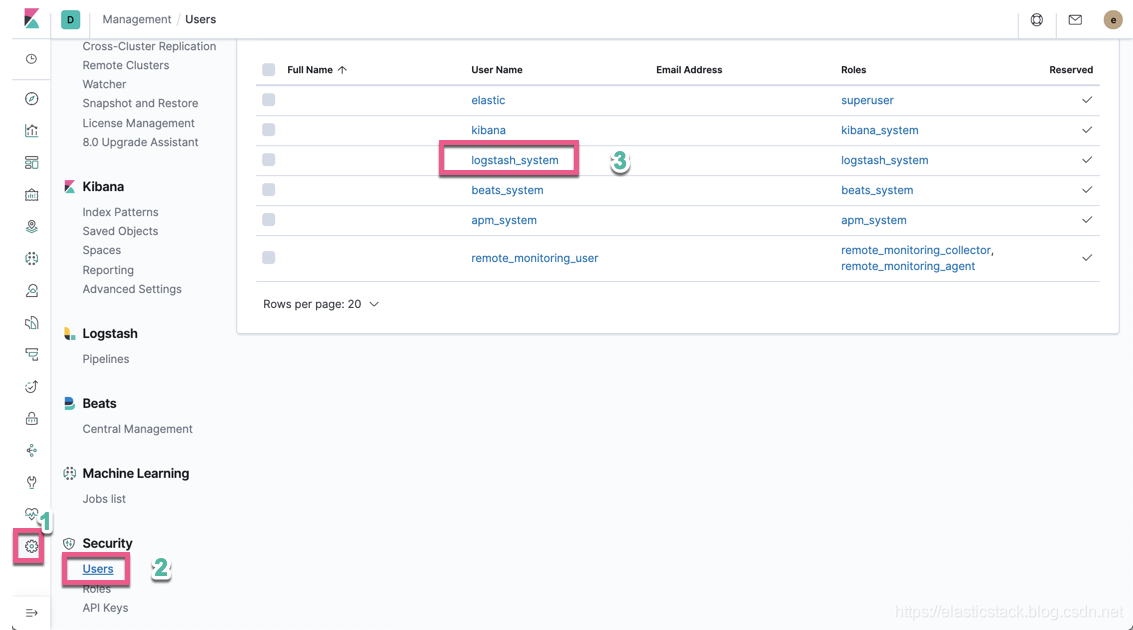The height and width of the screenshot is (630, 1133).
Task: Open the user avatar menu
Action: point(1113,20)
